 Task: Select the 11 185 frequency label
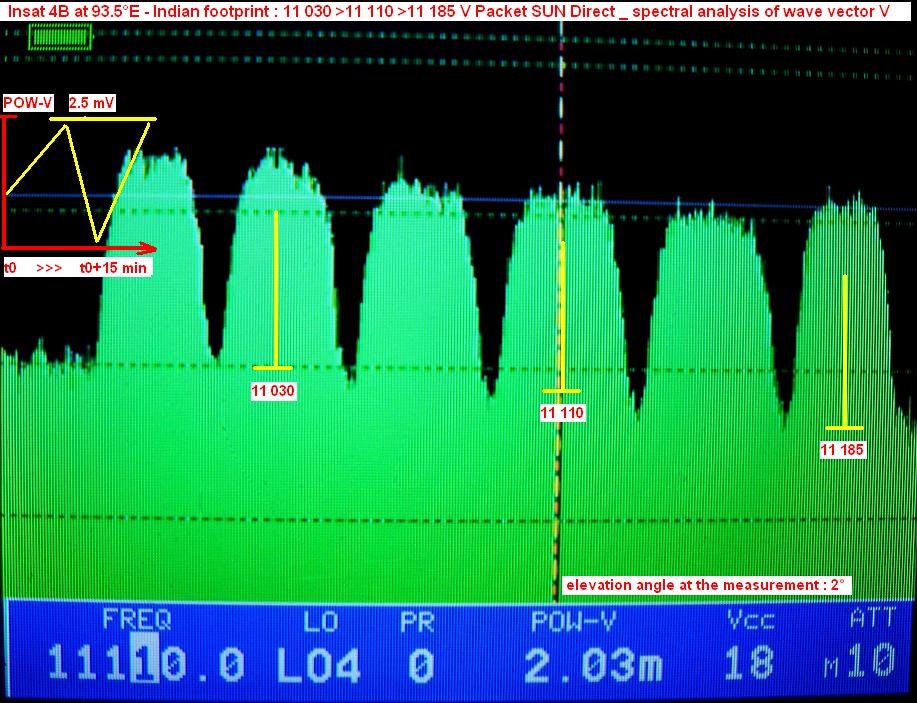click(842, 450)
